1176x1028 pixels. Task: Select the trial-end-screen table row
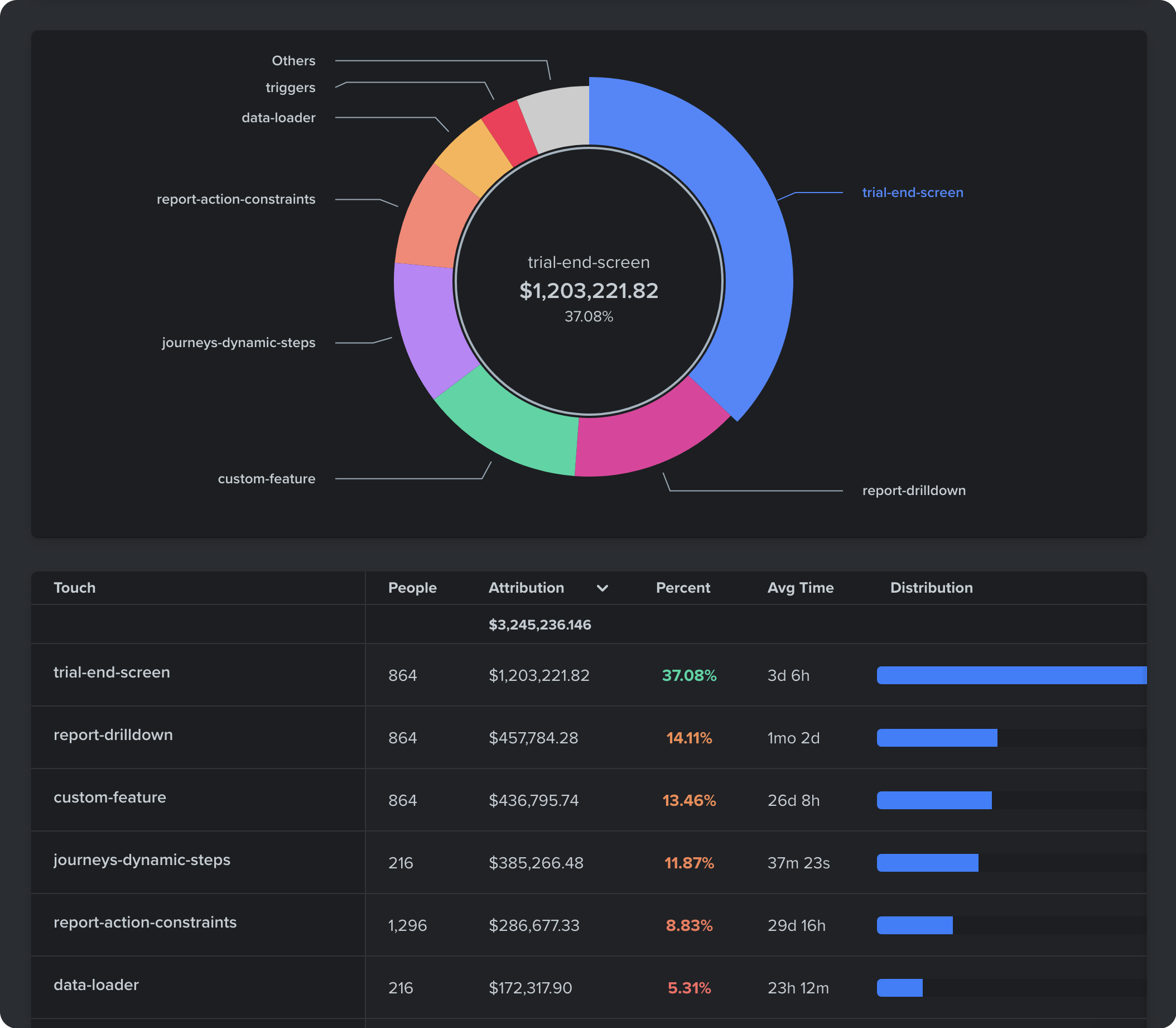[x=588, y=672]
